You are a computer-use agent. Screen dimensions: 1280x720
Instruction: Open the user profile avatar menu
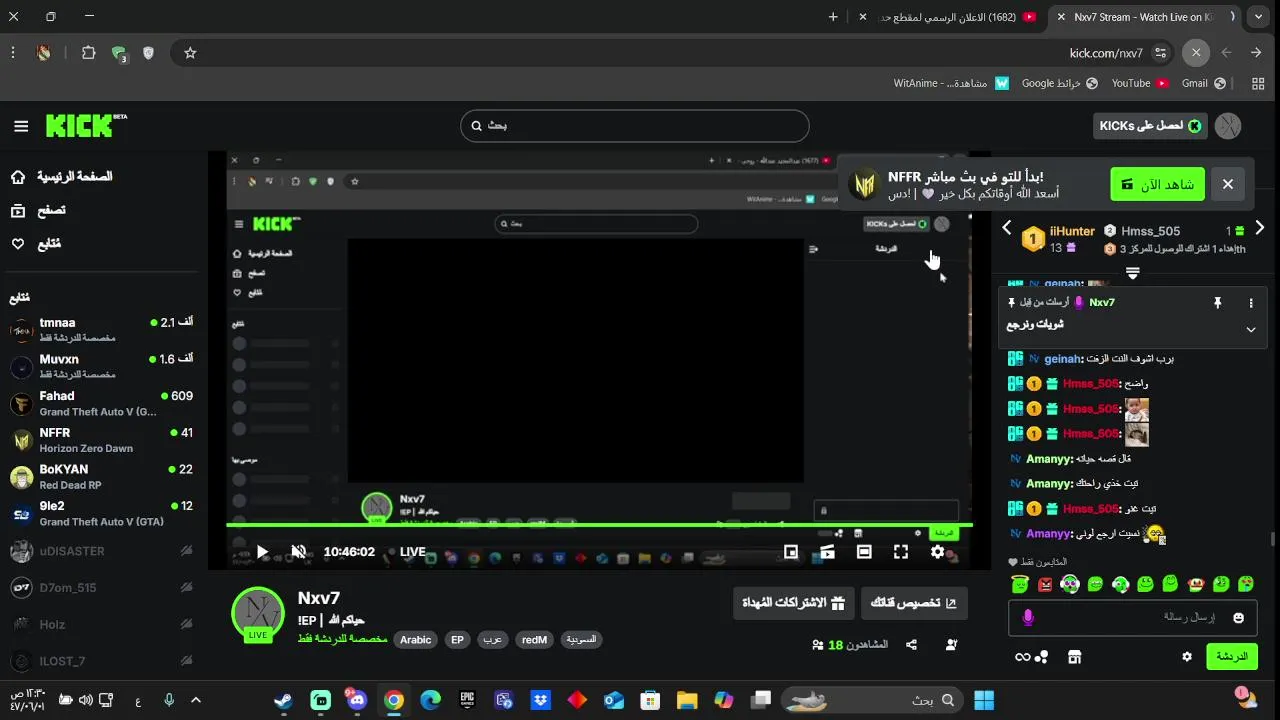[1228, 126]
